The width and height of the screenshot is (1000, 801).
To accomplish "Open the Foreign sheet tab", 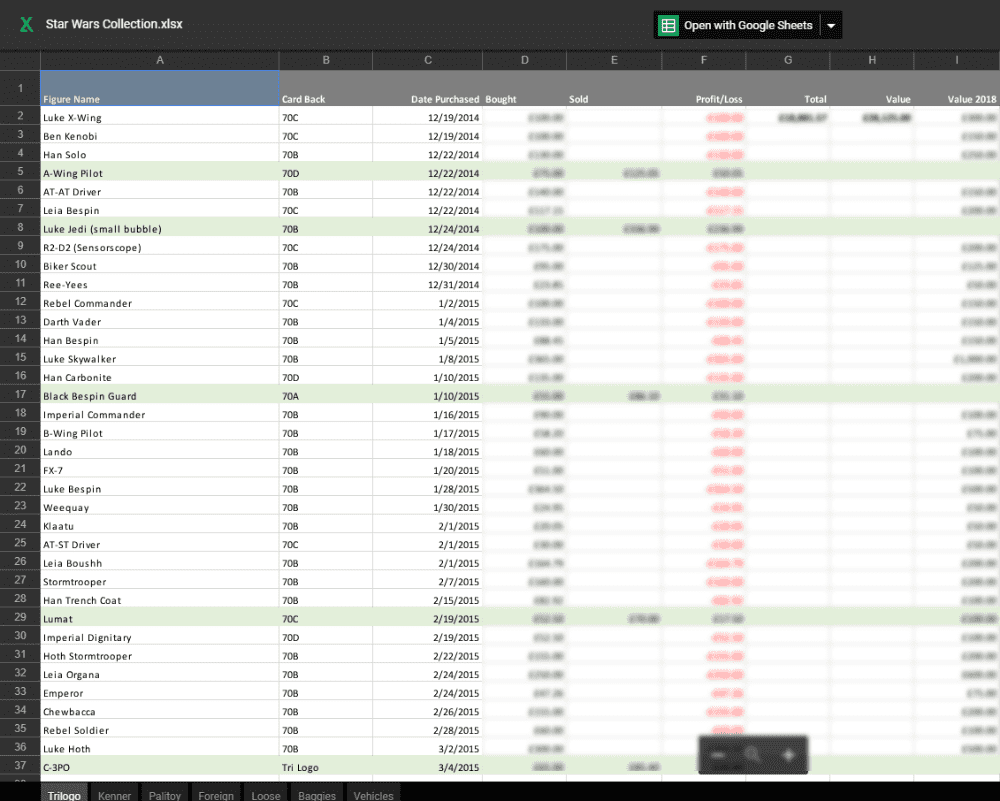I will pos(216,795).
